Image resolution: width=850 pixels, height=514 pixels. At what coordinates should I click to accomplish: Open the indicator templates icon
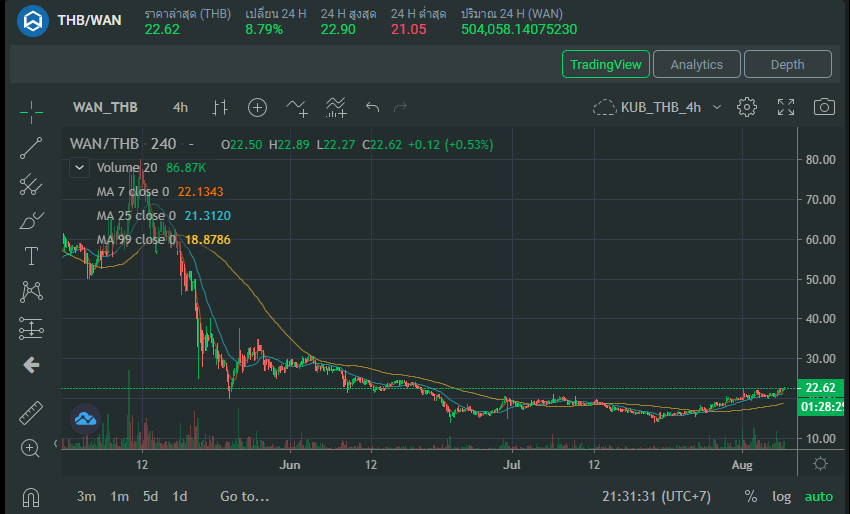(336, 107)
